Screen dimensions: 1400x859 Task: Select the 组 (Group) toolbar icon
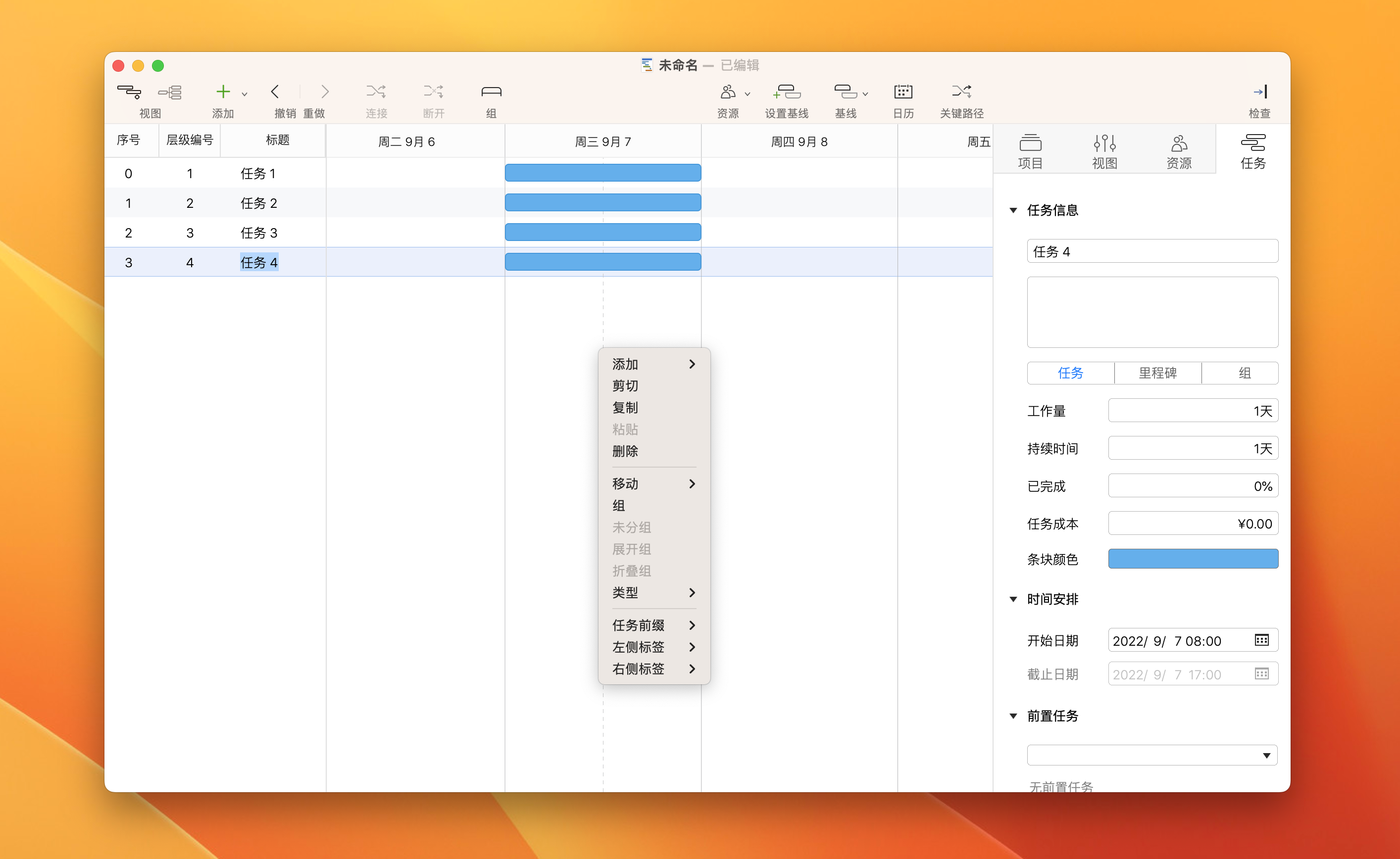point(491,99)
